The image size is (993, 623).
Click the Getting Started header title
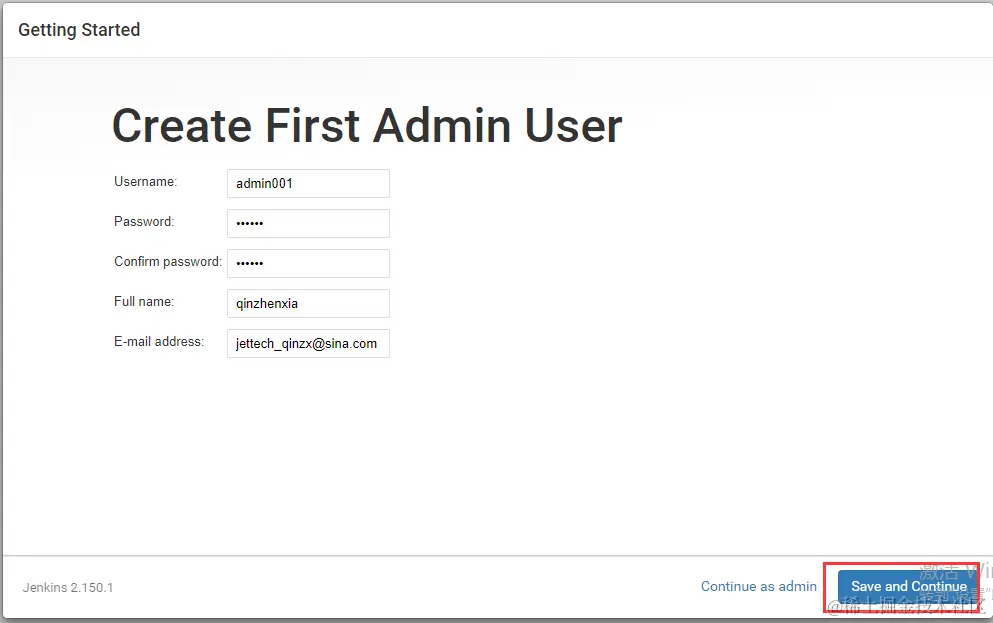click(x=79, y=30)
